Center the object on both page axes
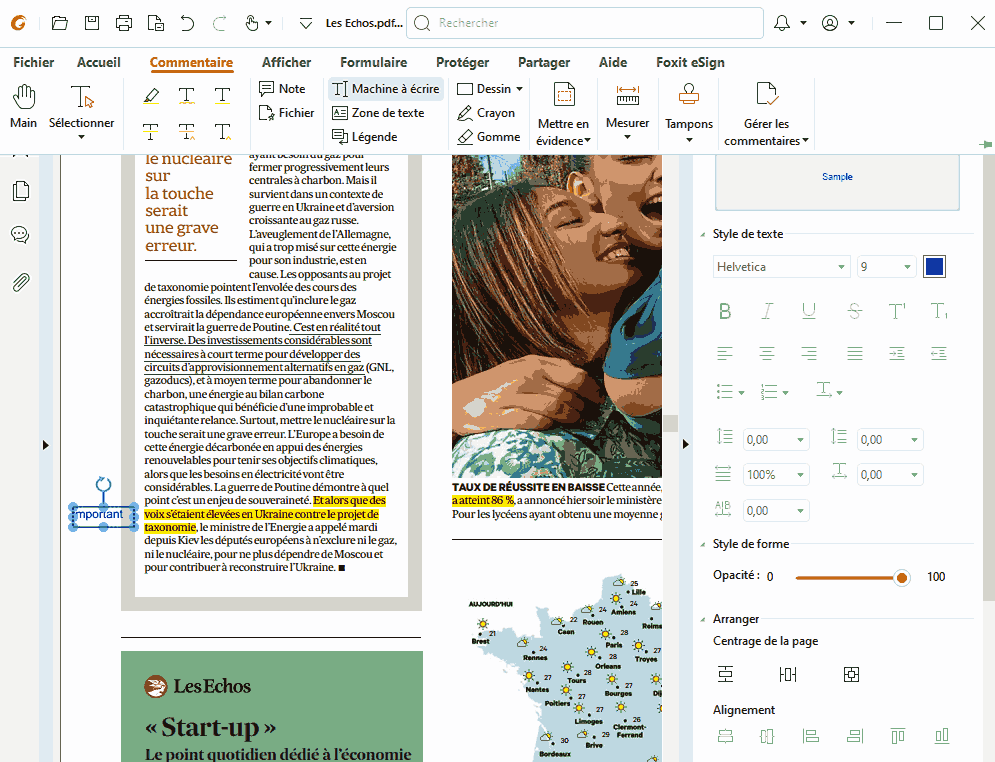Image resolution: width=995 pixels, height=762 pixels. click(852, 674)
